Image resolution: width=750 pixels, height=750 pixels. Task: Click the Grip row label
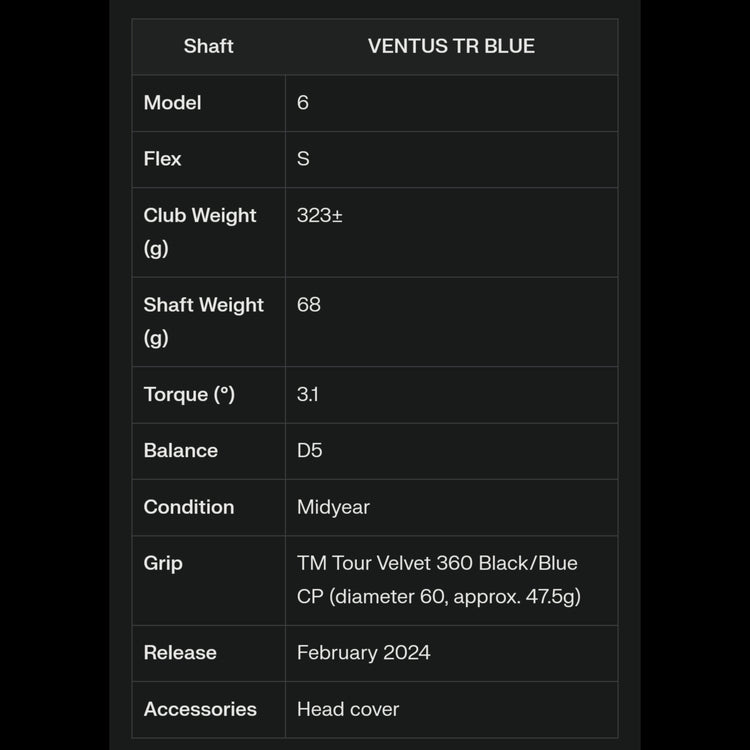pyautogui.click(x=163, y=563)
